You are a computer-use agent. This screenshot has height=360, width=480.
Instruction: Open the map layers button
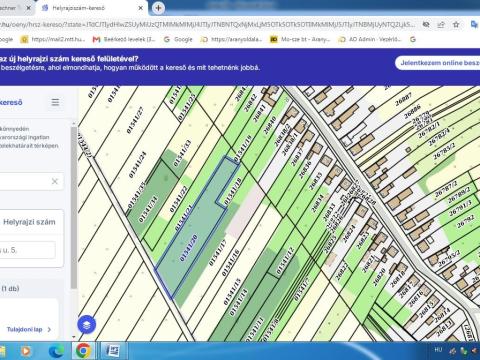tap(87, 325)
